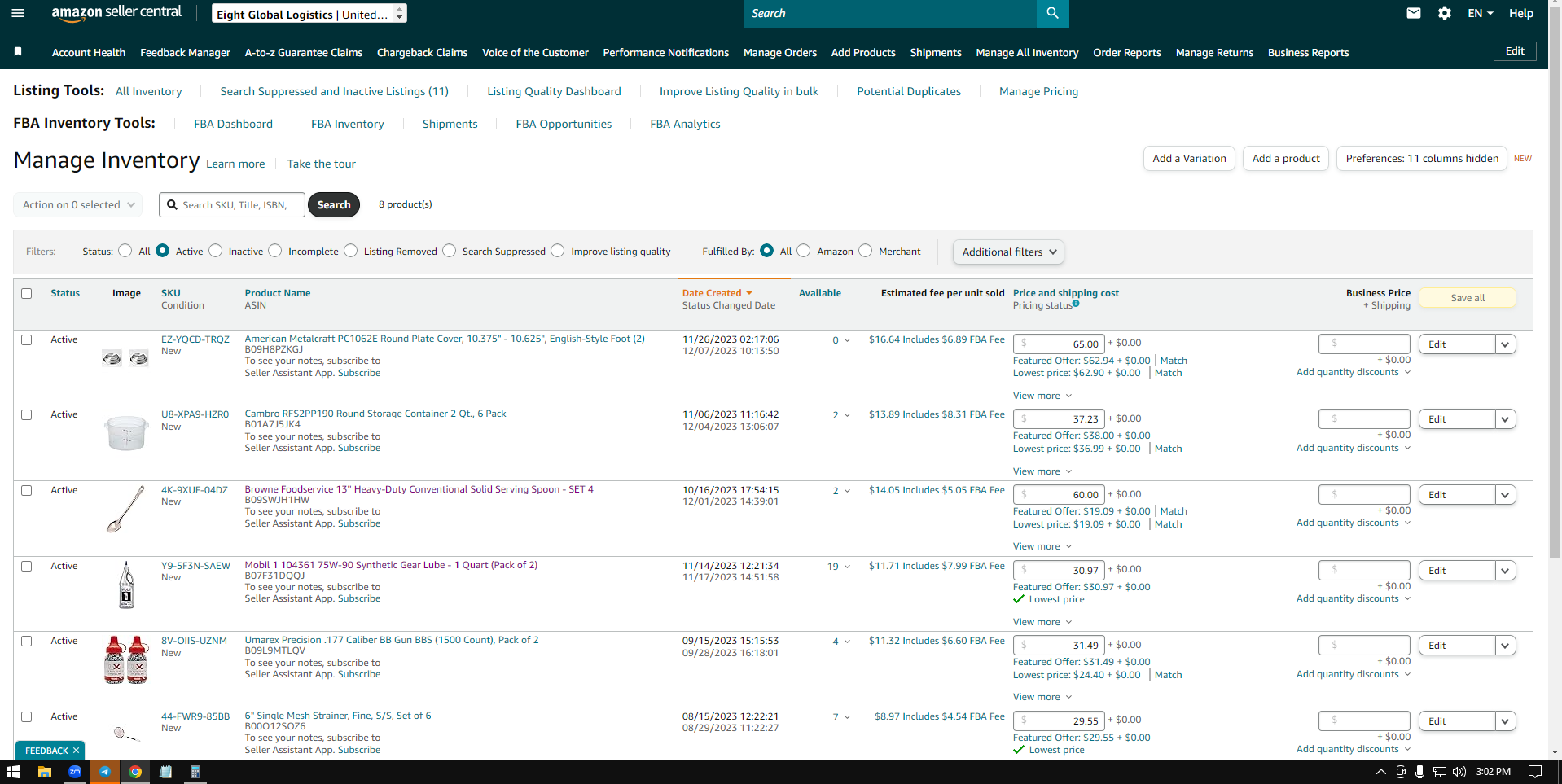Image resolution: width=1562 pixels, height=784 pixels.
Task: Open the EN language dropdown
Action: (x=1481, y=13)
